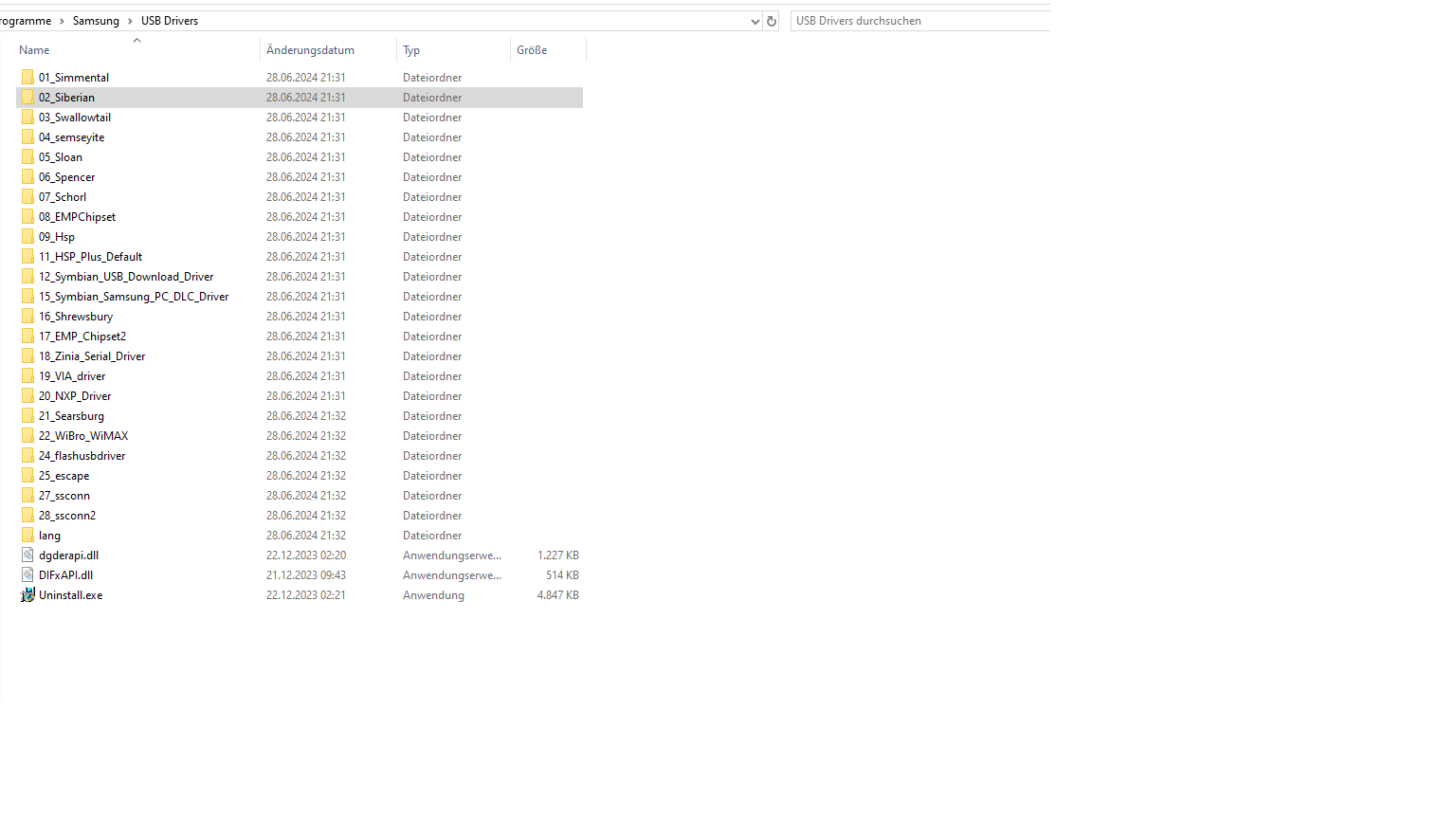Click the USB Drivers breadcrumb segment
The width and height of the screenshot is (1456, 819).
[170, 21]
